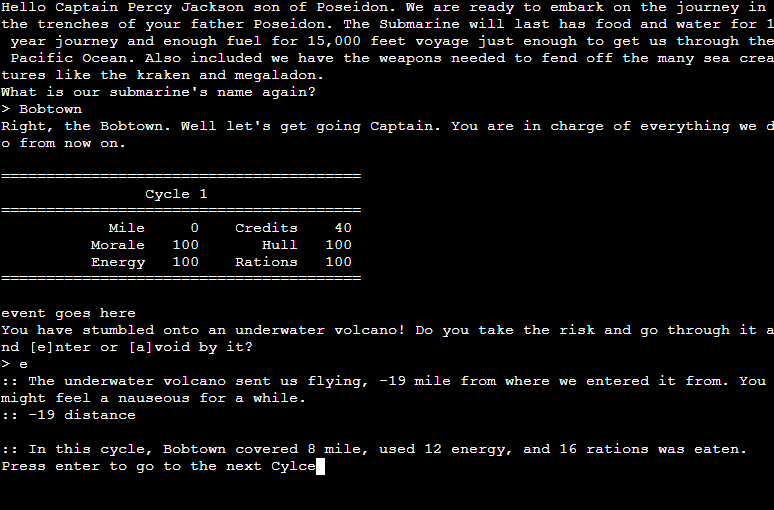Select the "Morale" stat label
Image resolution: width=774 pixels, height=510 pixels.
(x=117, y=245)
